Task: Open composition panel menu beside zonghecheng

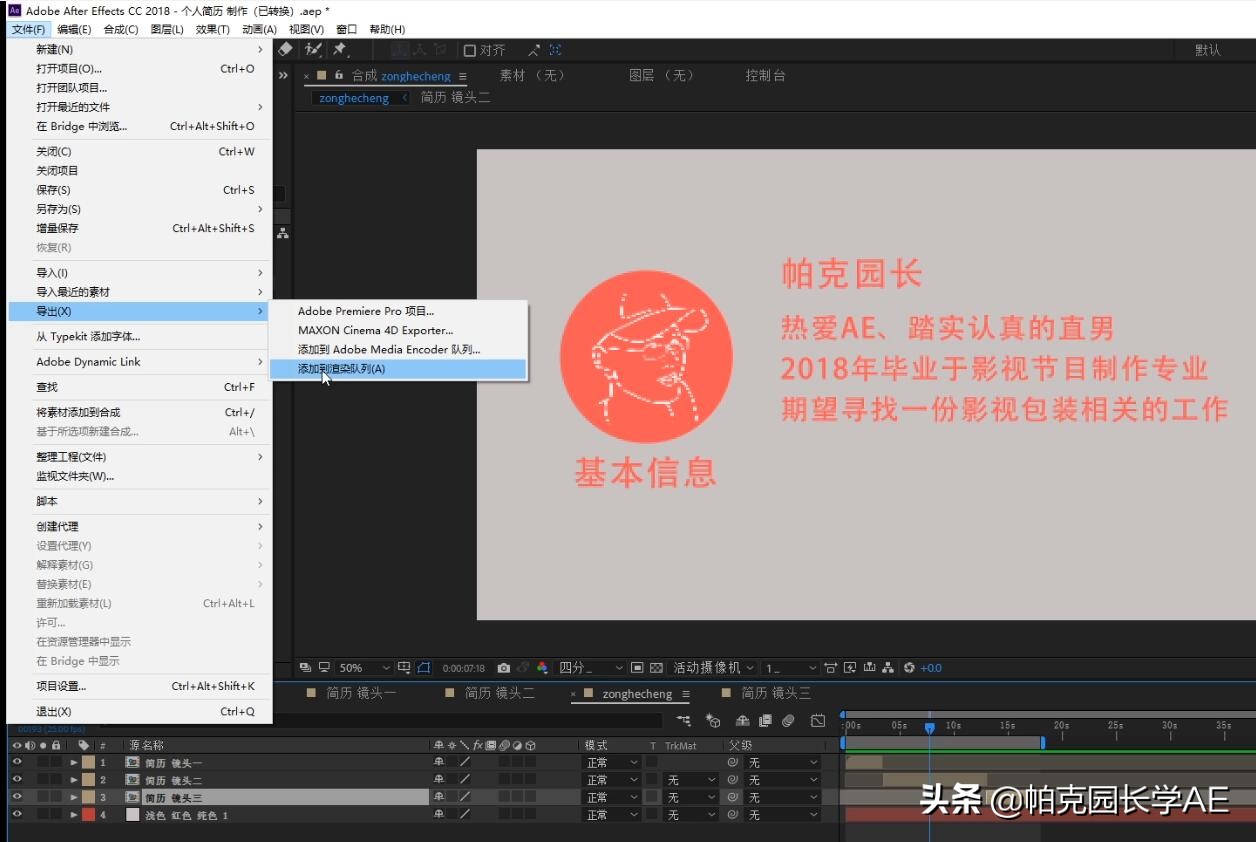Action: [462, 76]
